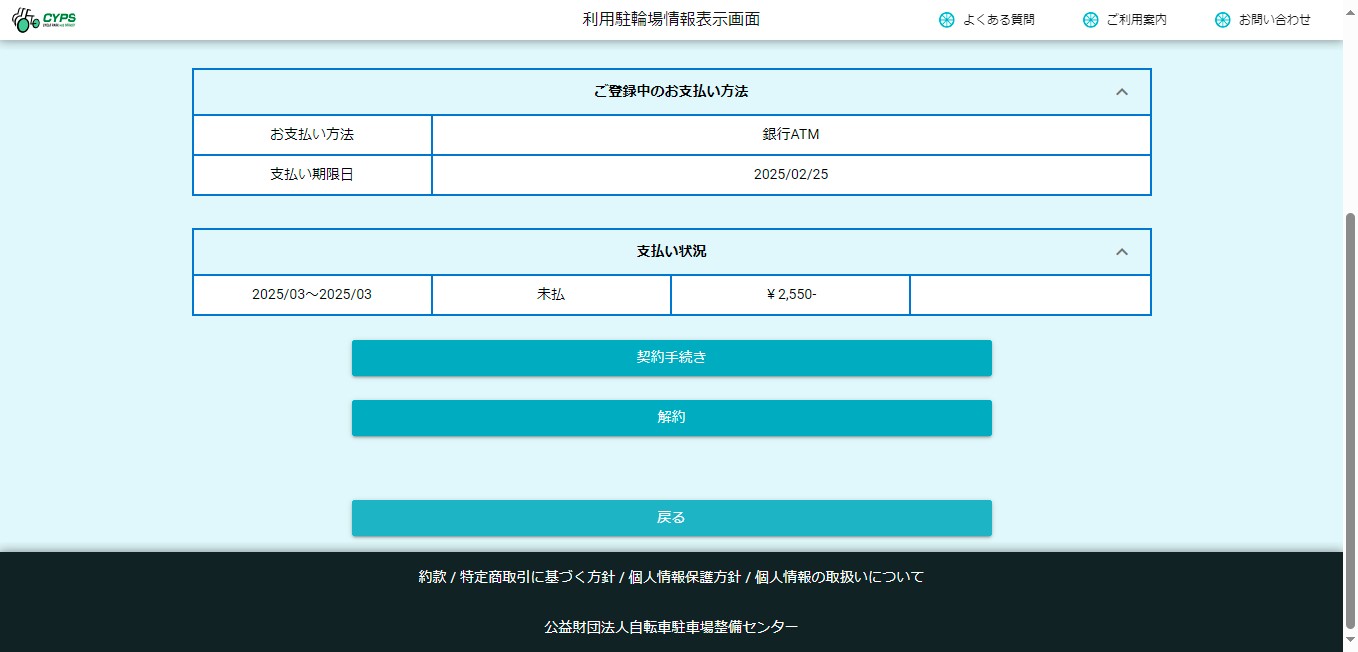Viewport: 1358px width, 652px height.
Task: Open the 個人情報の取扱いについて footer link
Action: click(x=839, y=577)
